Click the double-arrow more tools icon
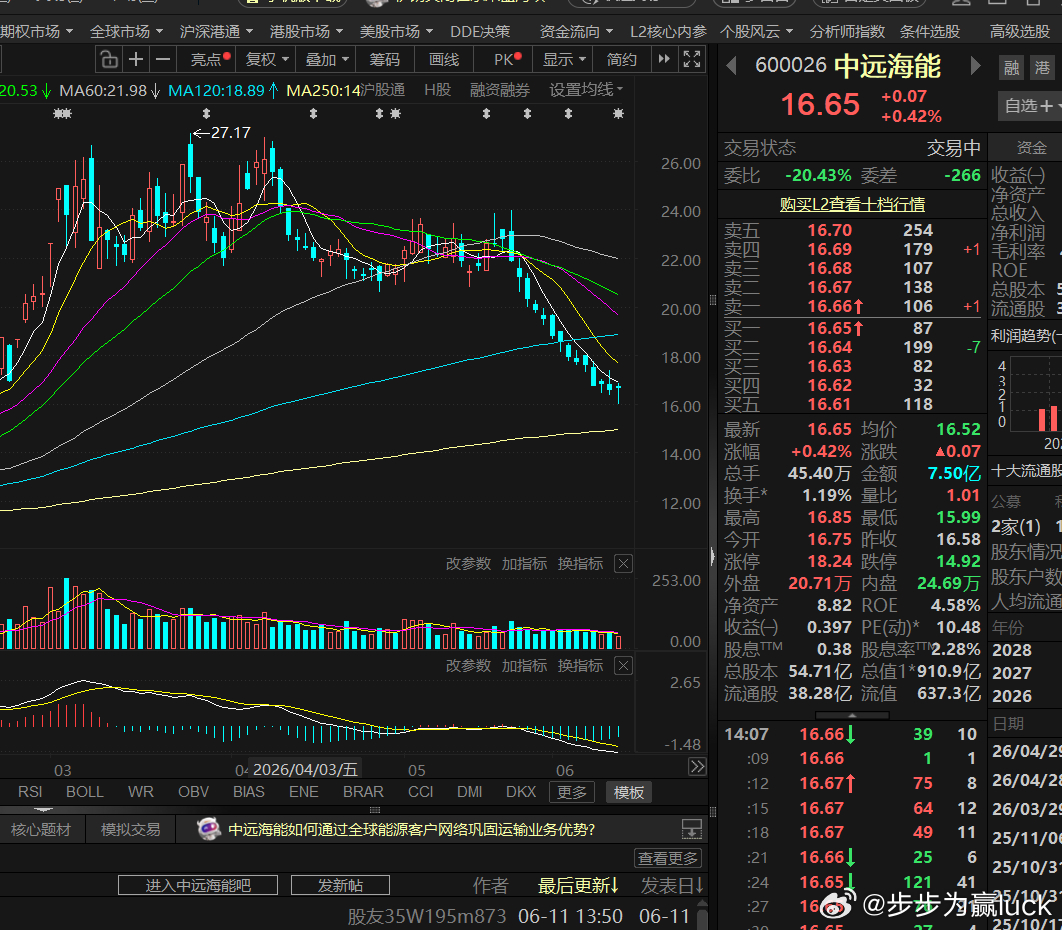The image size is (1062, 930). click(x=664, y=60)
